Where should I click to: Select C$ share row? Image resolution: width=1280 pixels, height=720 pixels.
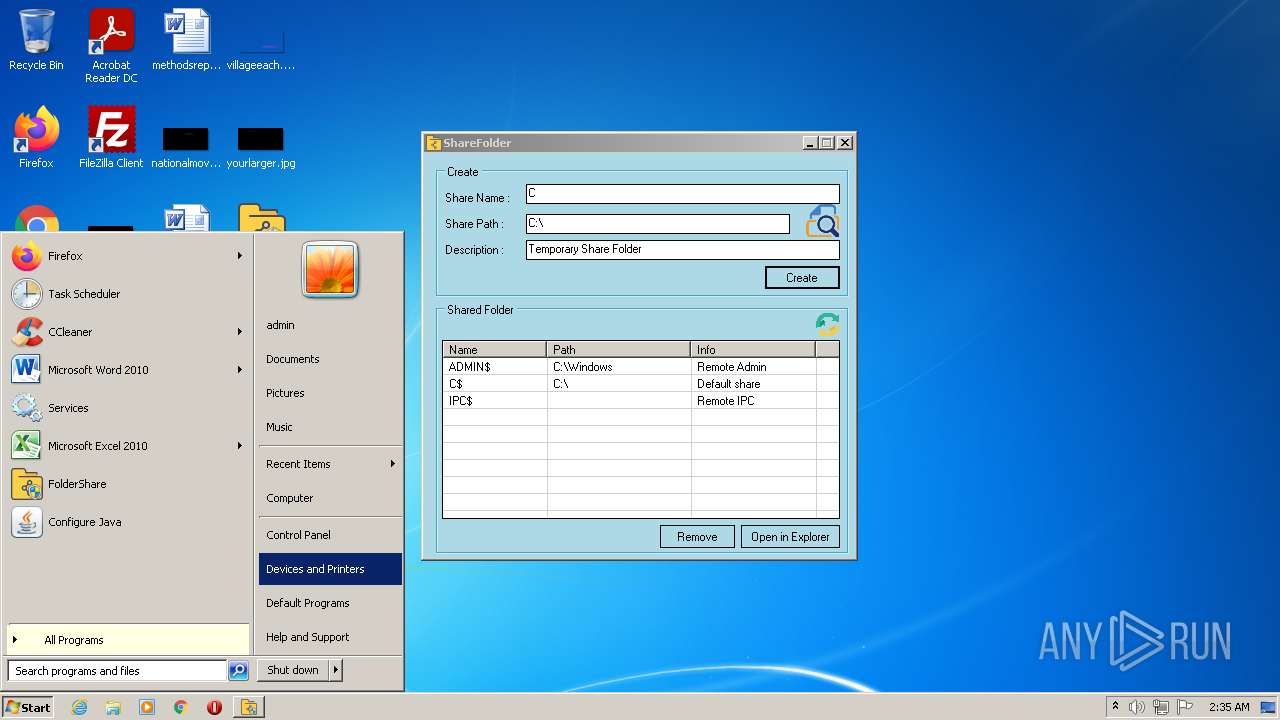point(640,384)
